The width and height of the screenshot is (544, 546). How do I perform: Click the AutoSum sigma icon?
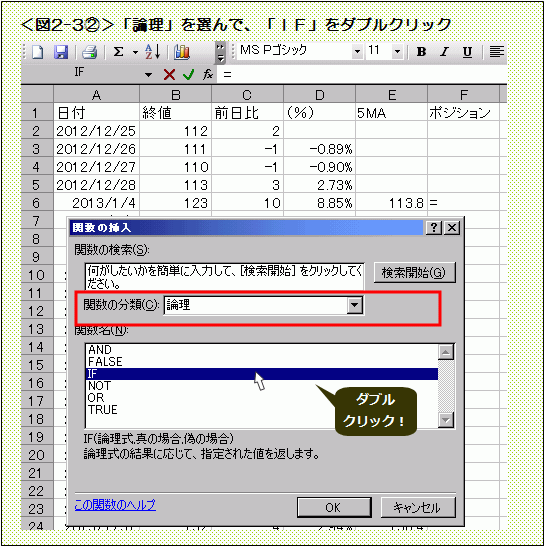coord(118,52)
